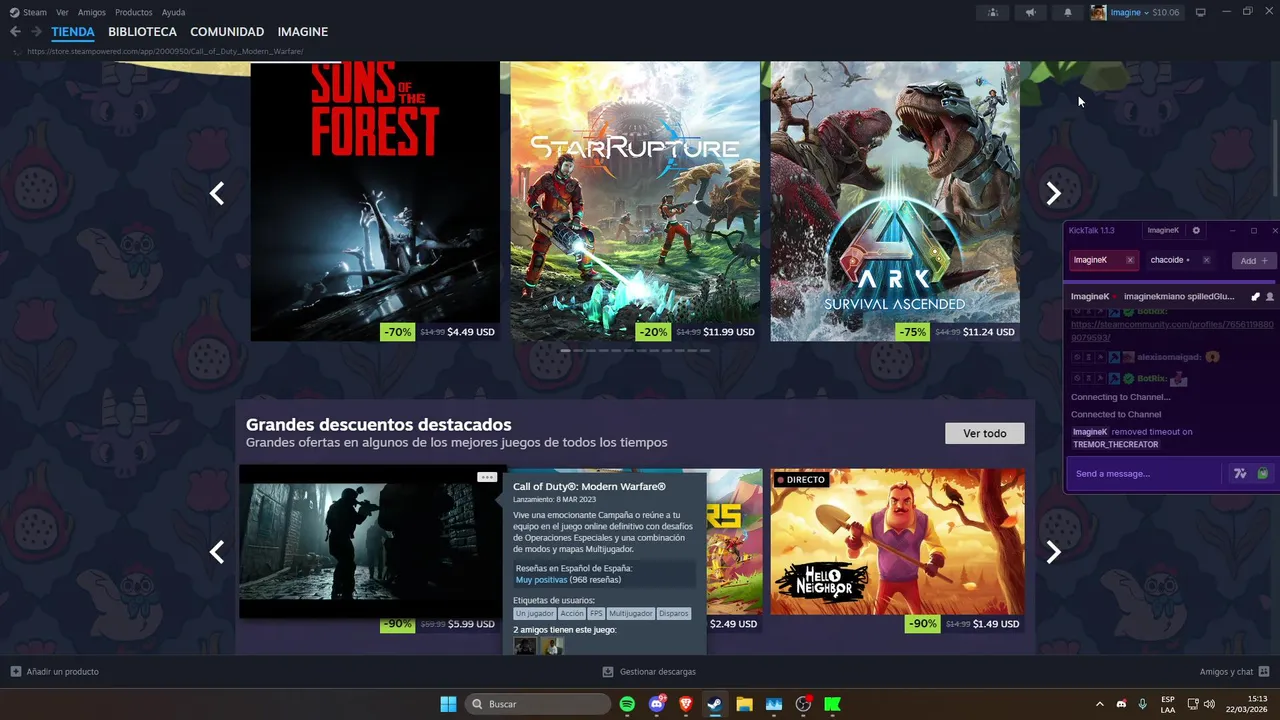The width and height of the screenshot is (1280, 720).
Task: Click the Windows Buscar search box
Action: [x=538, y=704]
